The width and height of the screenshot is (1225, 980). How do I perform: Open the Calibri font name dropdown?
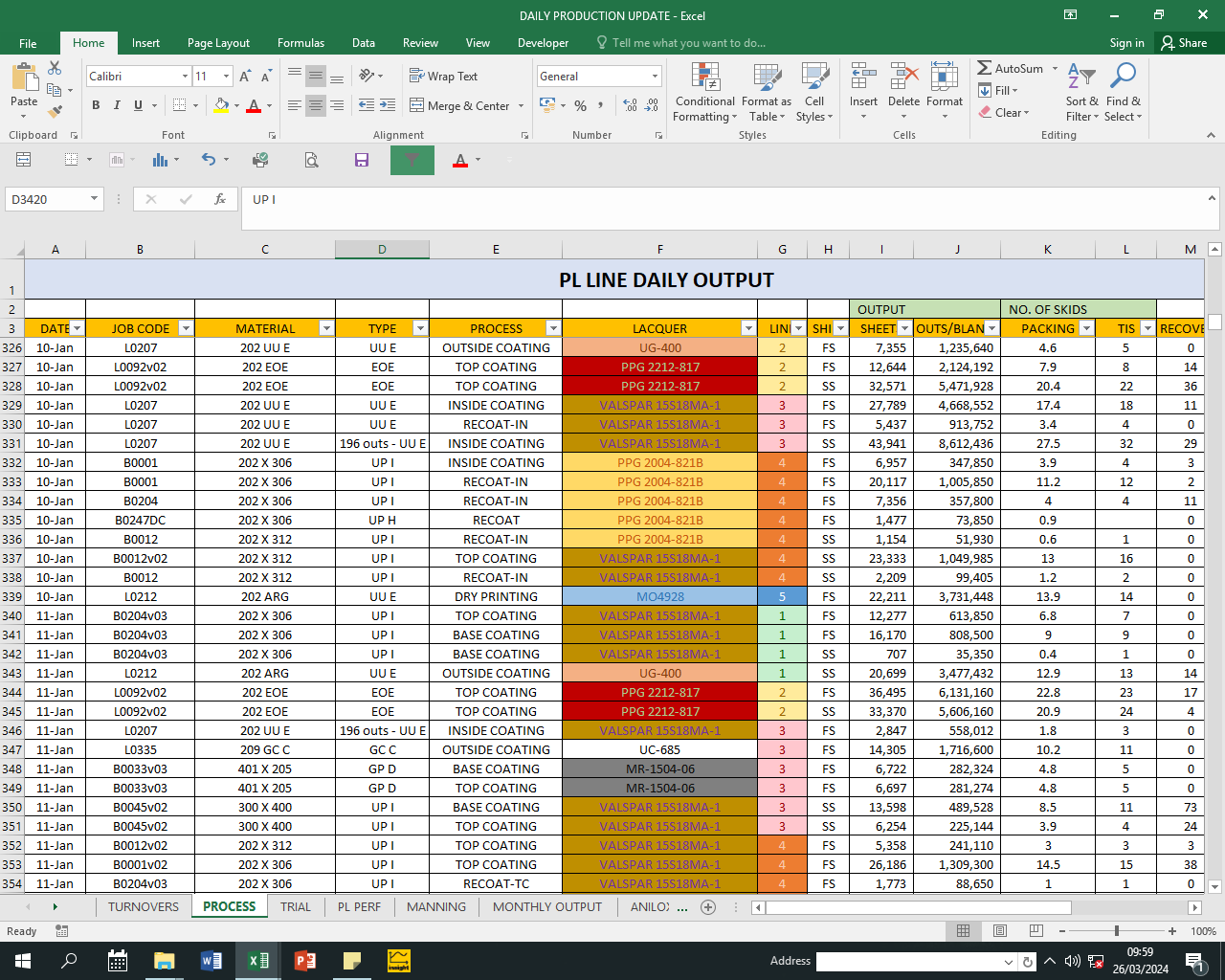click(185, 77)
